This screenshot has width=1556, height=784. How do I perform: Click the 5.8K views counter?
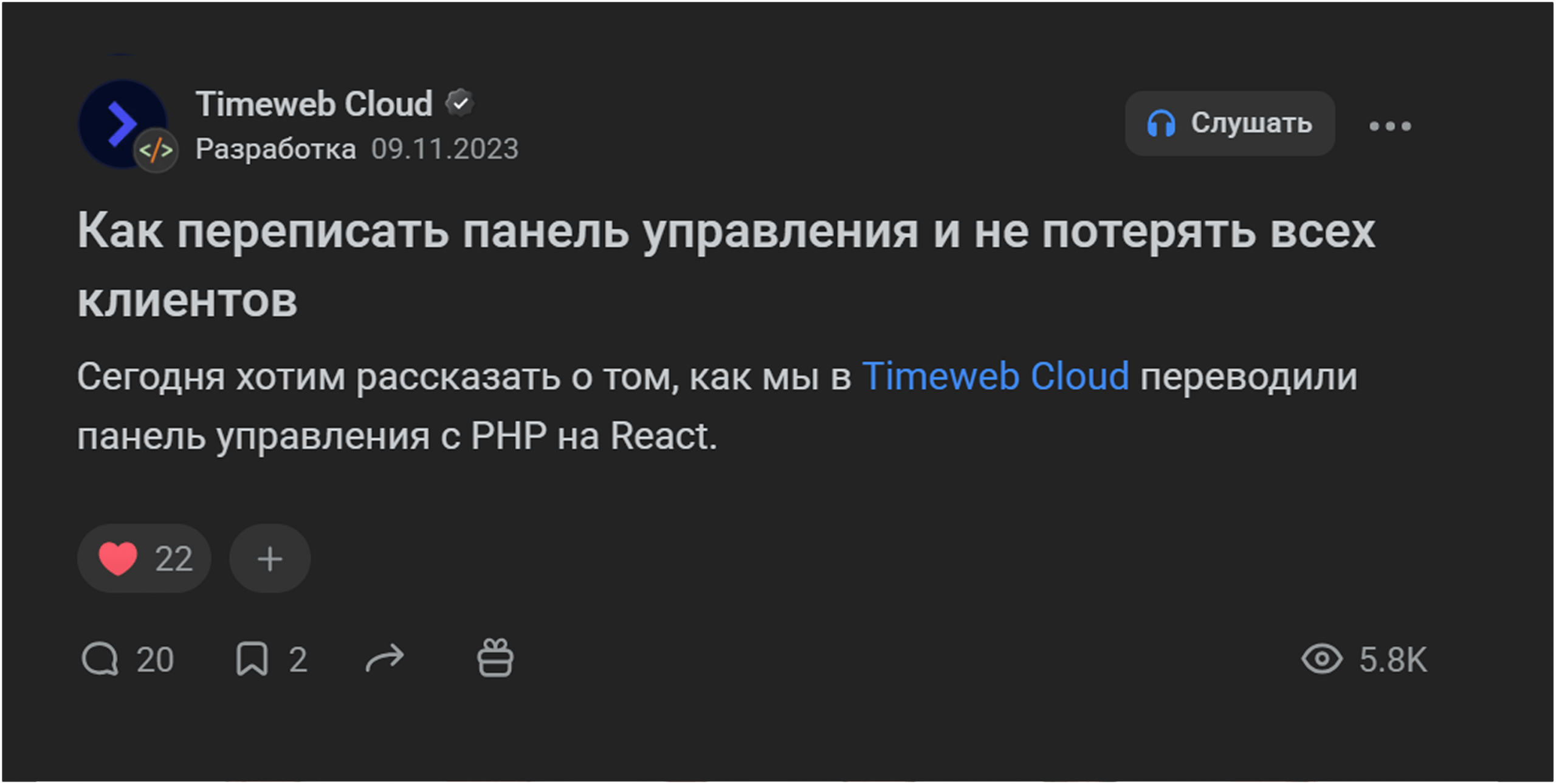(1392, 660)
